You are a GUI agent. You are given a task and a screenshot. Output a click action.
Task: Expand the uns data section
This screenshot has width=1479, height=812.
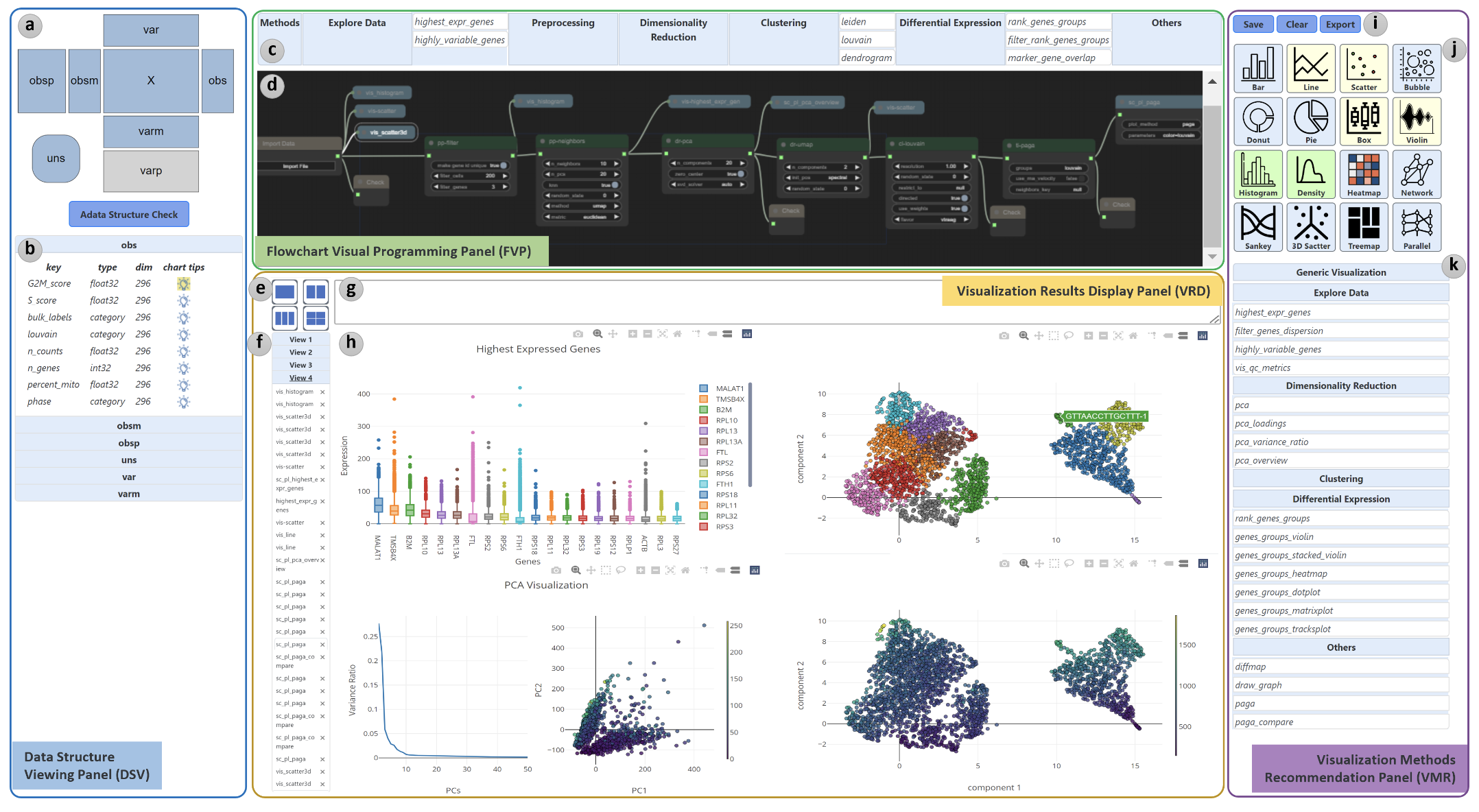point(129,460)
